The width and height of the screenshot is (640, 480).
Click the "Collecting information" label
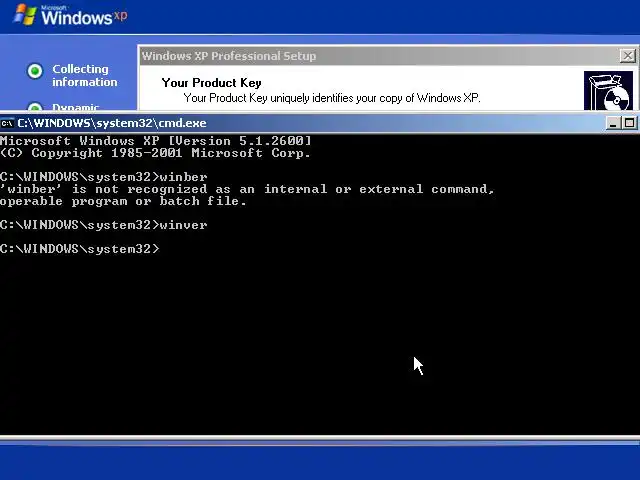coord(84,76)
